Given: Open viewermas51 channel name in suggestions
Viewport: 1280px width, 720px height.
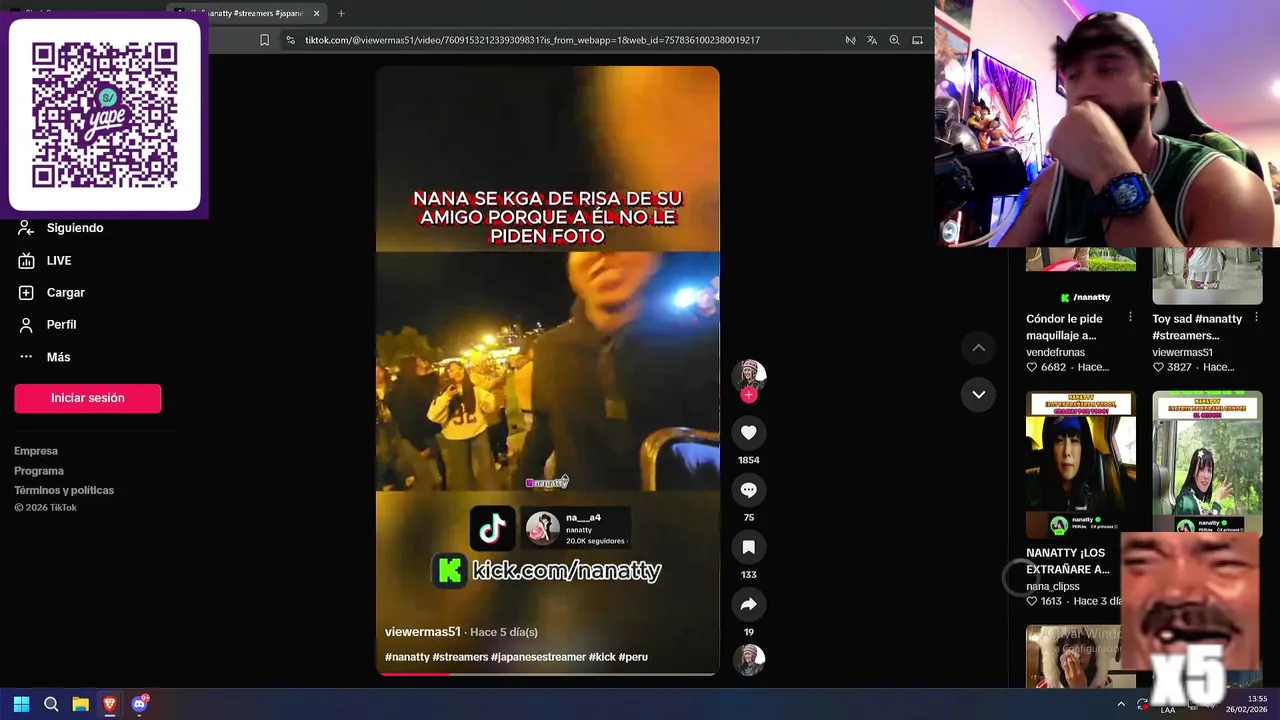Looking at the screenshot, I should coord(1182,352).
